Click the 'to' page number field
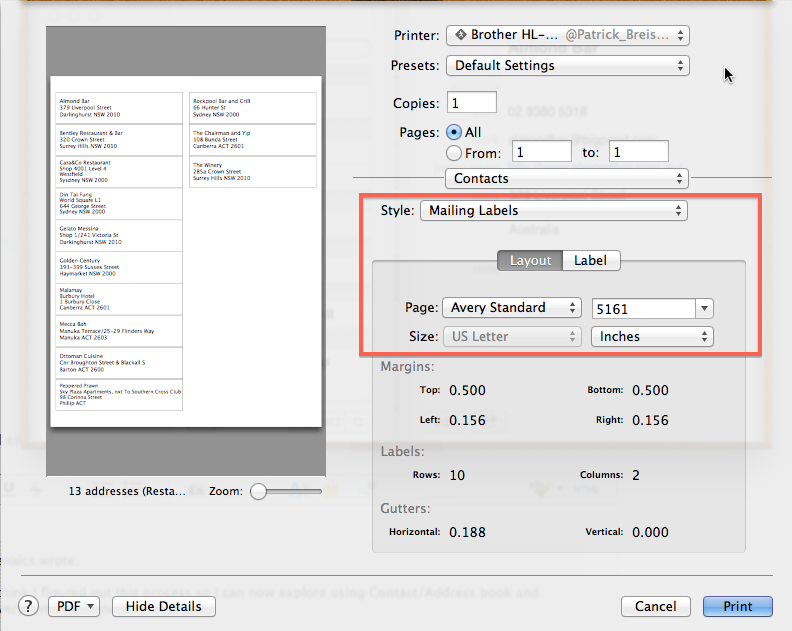 point(638,152)
